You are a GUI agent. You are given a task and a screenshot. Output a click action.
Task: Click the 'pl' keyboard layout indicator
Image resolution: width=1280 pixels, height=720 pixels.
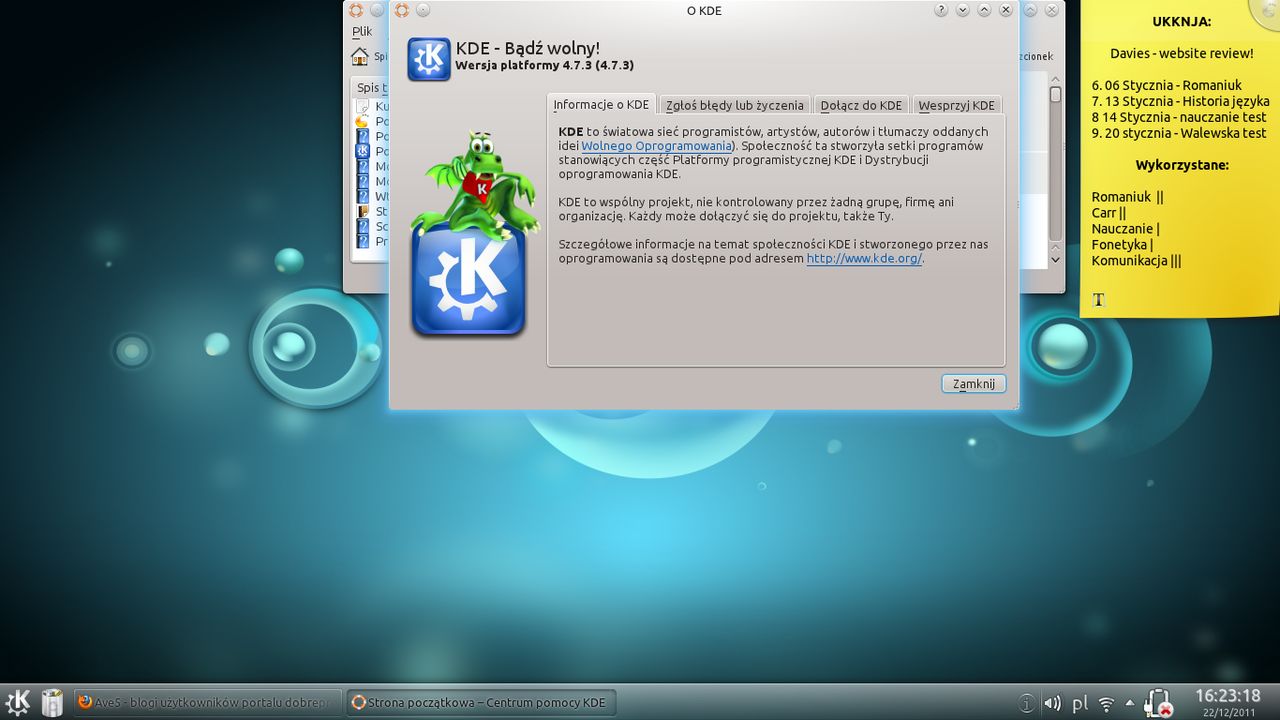tap(1079, 703)
